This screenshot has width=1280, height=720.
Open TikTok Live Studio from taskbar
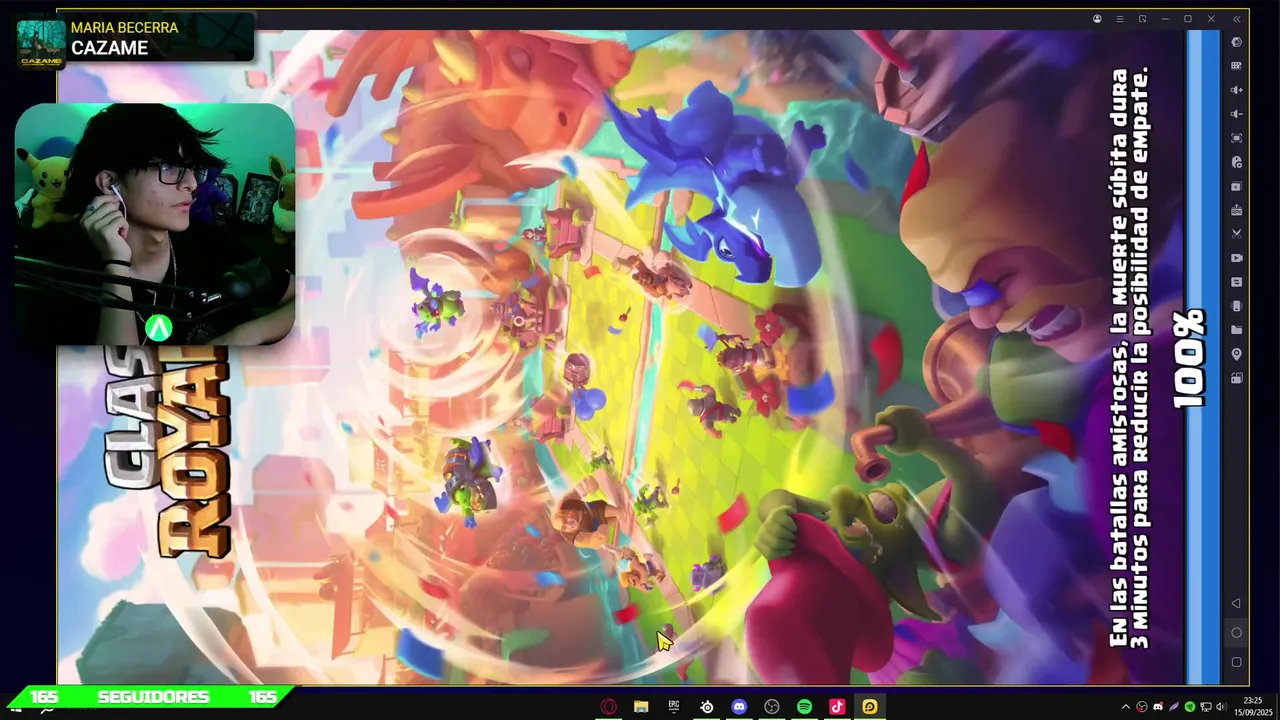click(x=837, y=707)
